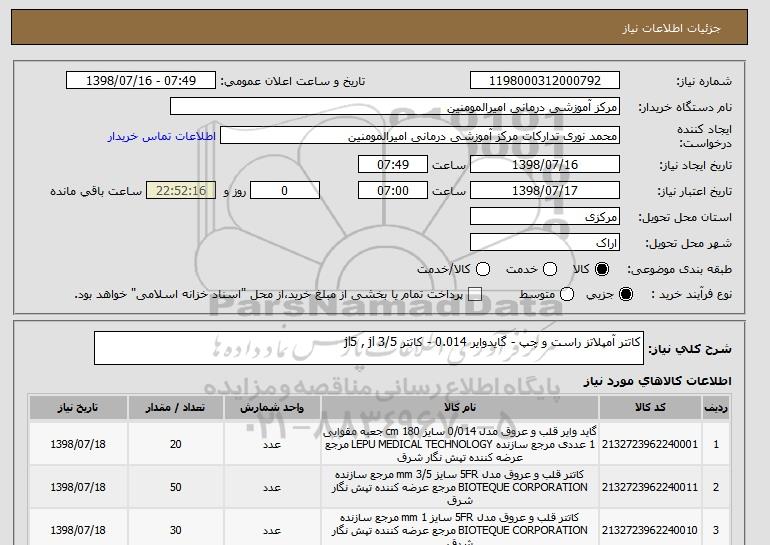Select the کالا radio button
Screen dimensions: 770x545
click(602, 269)
